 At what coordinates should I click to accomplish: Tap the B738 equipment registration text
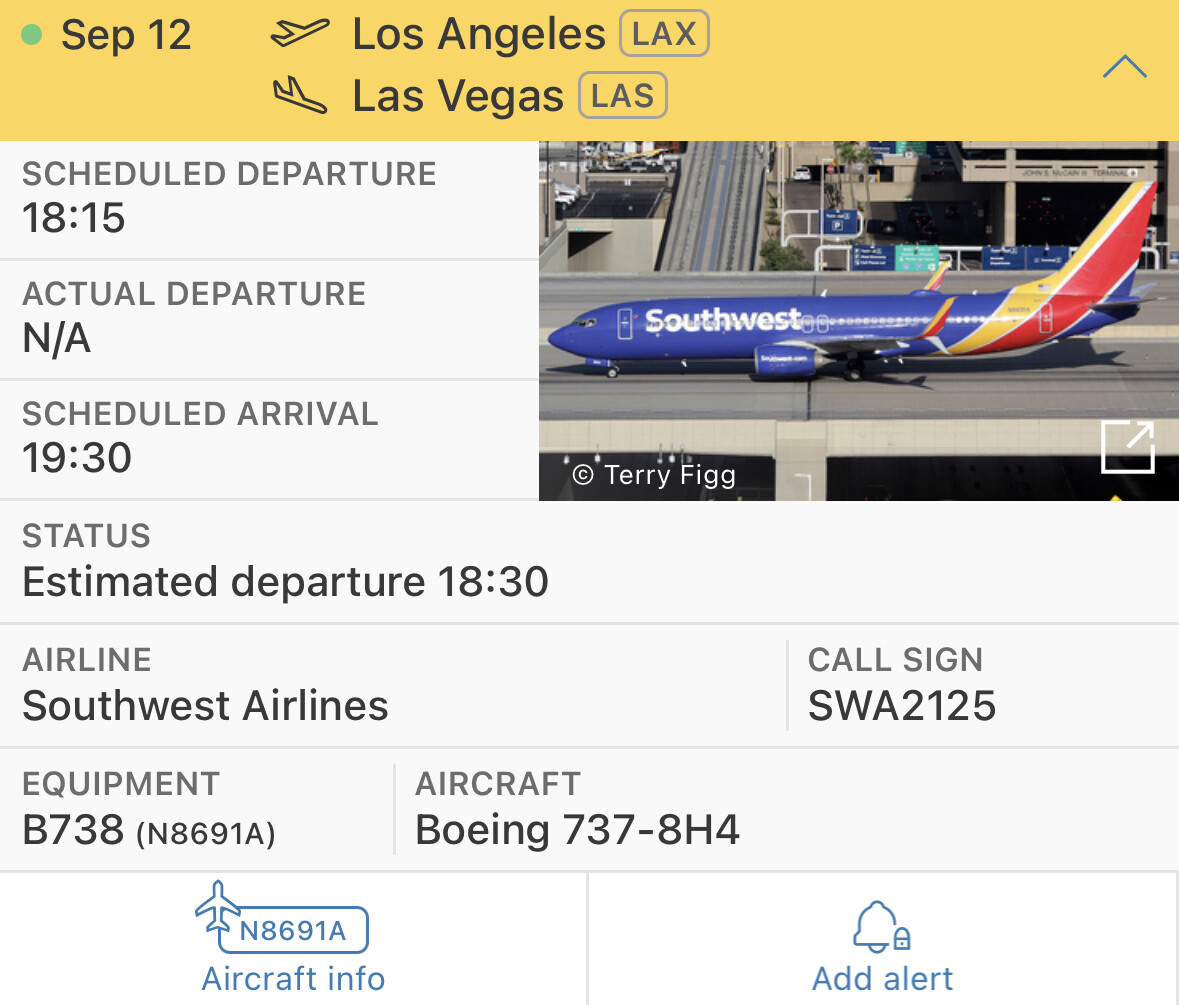pos(149,831)
